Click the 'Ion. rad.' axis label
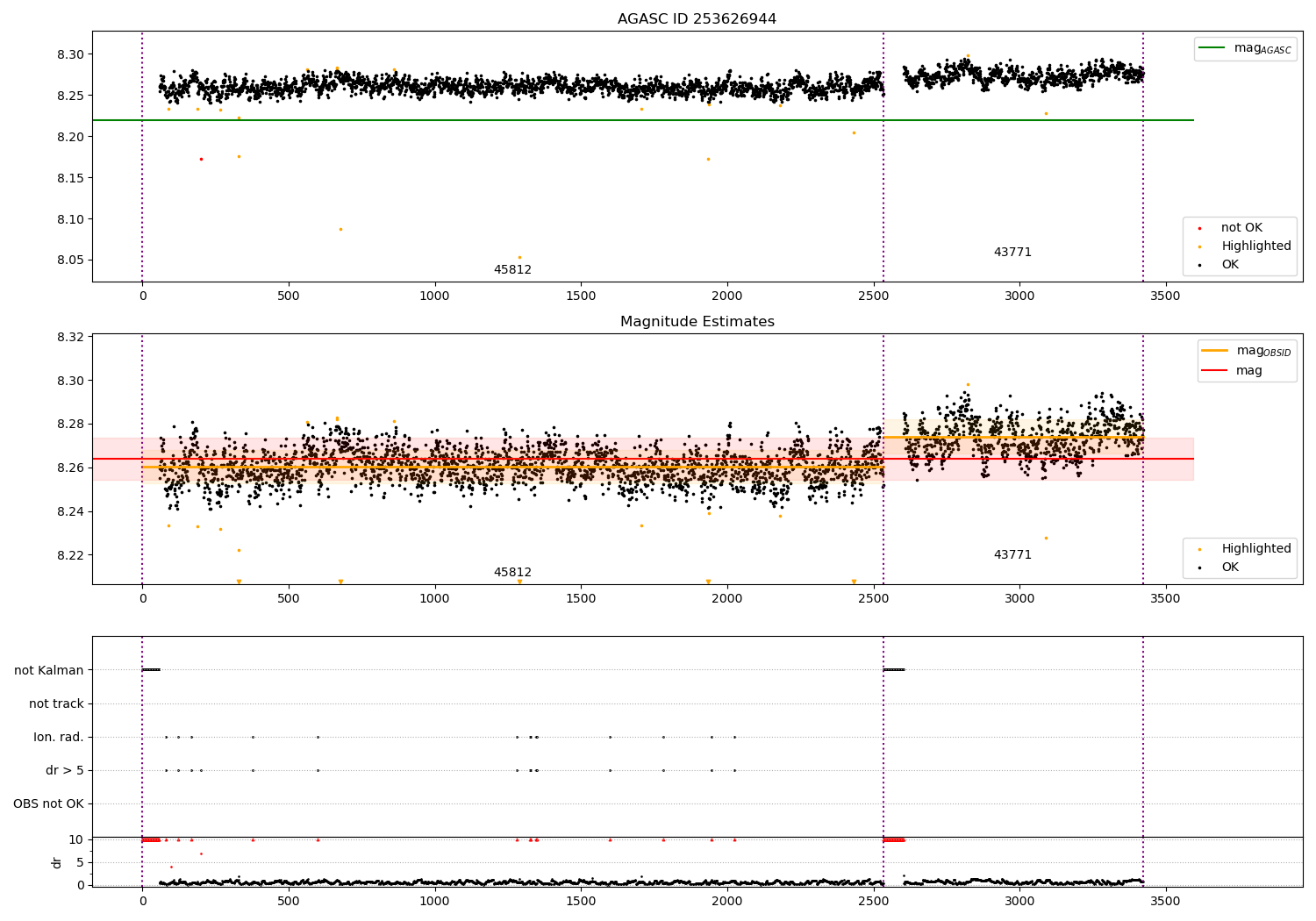Image resolution: width=1316 pixels, height=921 pixels. pos(59,737)
